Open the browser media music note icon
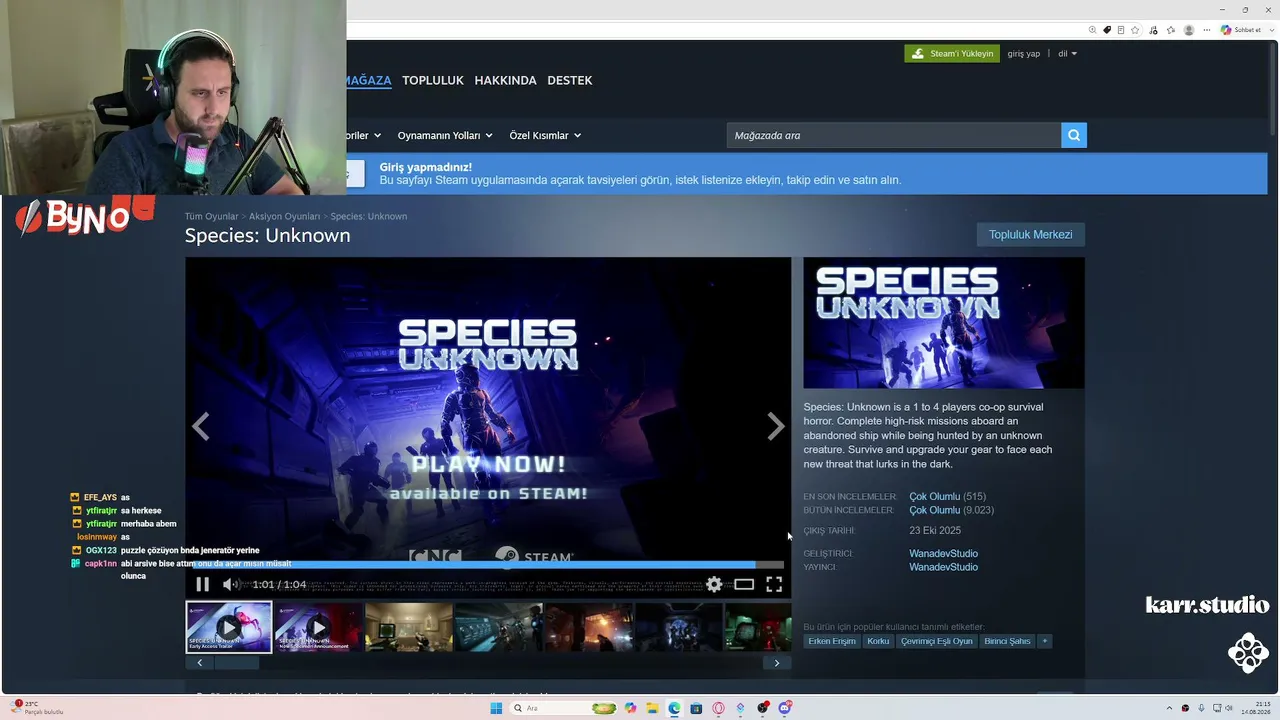 1153,30
